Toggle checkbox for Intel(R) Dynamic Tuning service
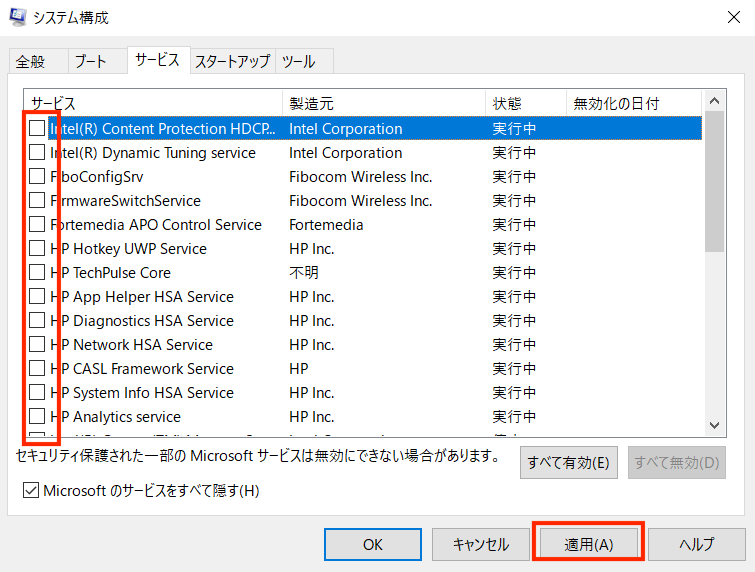 click(37, 152)
